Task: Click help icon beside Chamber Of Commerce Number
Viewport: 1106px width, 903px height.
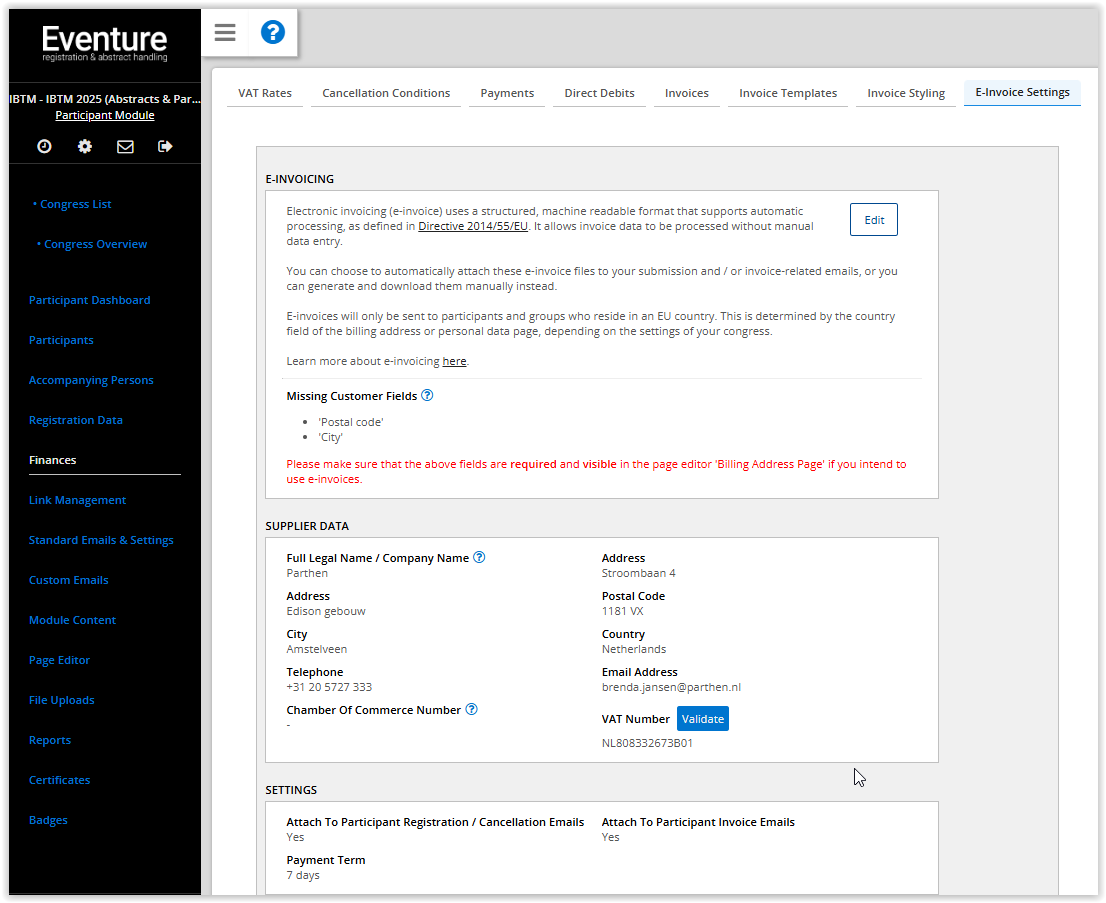Action: click(x=471, y=709)
